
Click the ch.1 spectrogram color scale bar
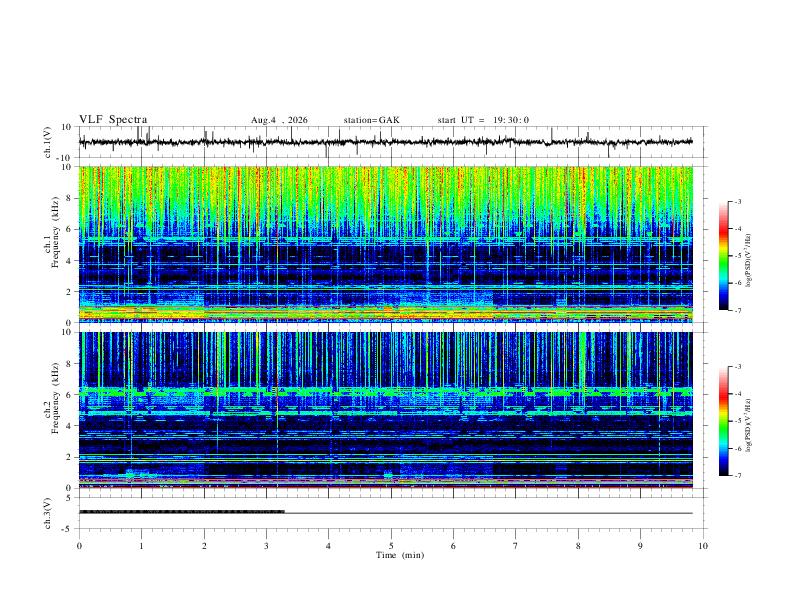723,256
